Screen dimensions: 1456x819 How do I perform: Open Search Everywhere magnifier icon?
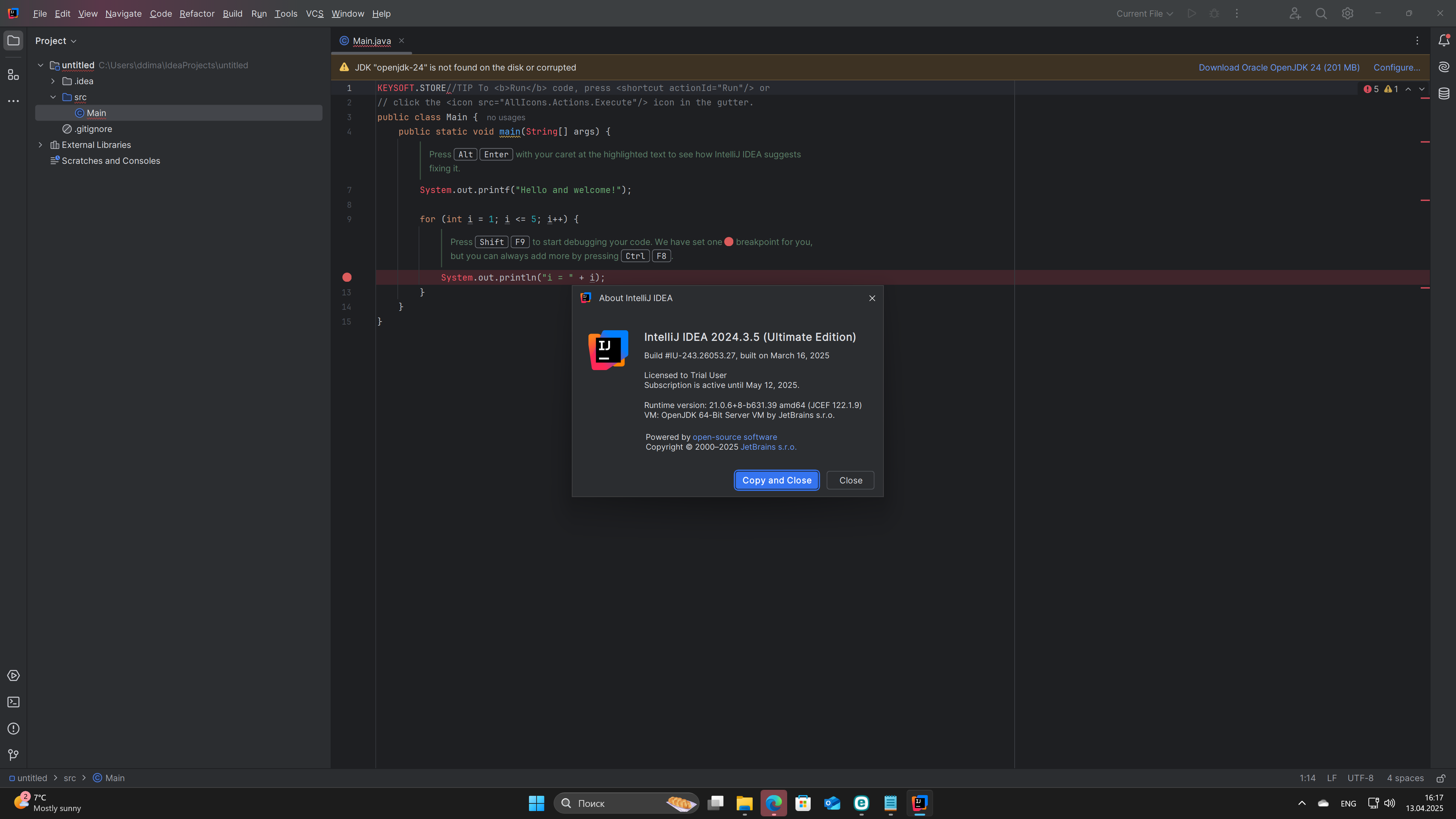1321,14
